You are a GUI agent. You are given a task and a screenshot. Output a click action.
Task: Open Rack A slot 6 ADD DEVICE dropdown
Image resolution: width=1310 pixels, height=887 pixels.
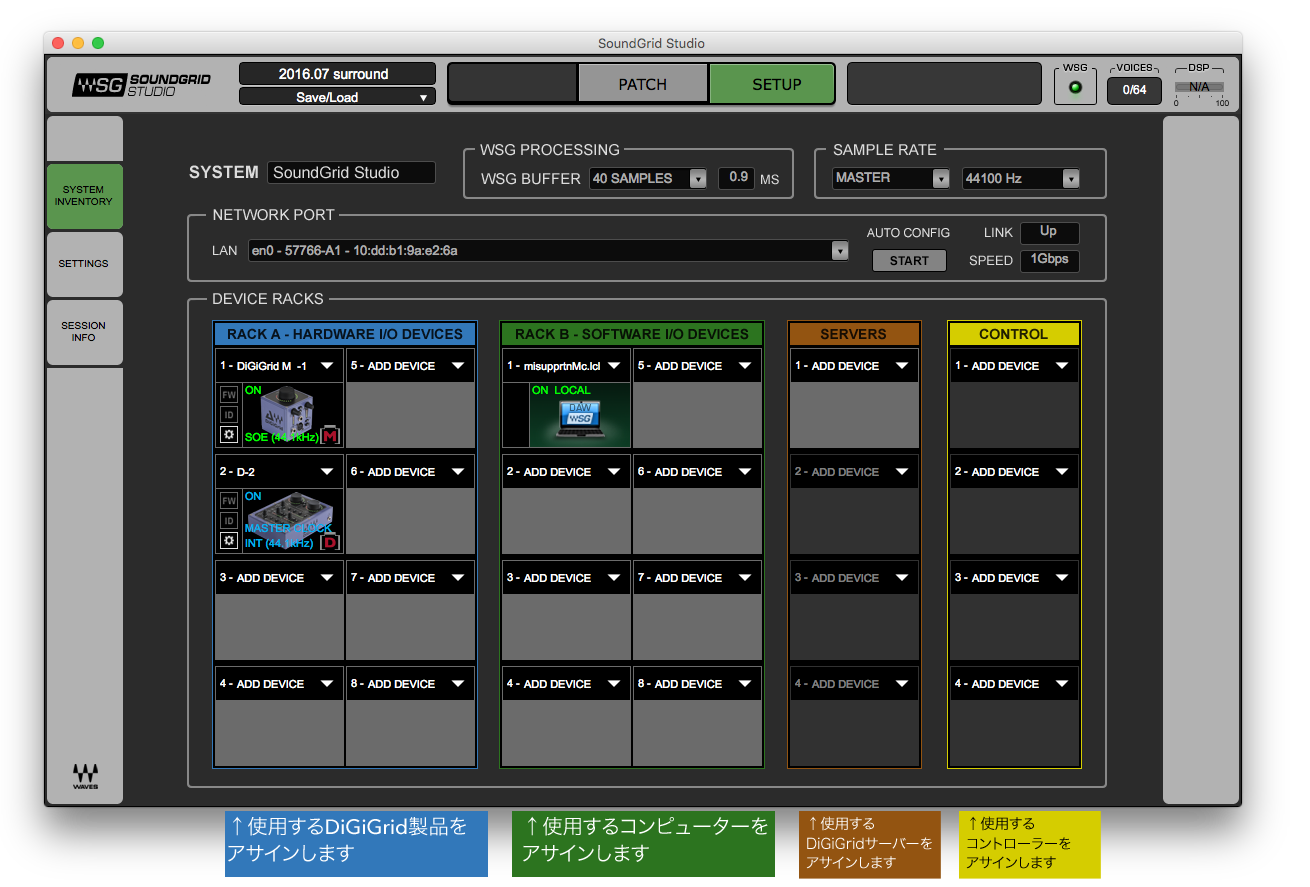[x=410, y=472]
